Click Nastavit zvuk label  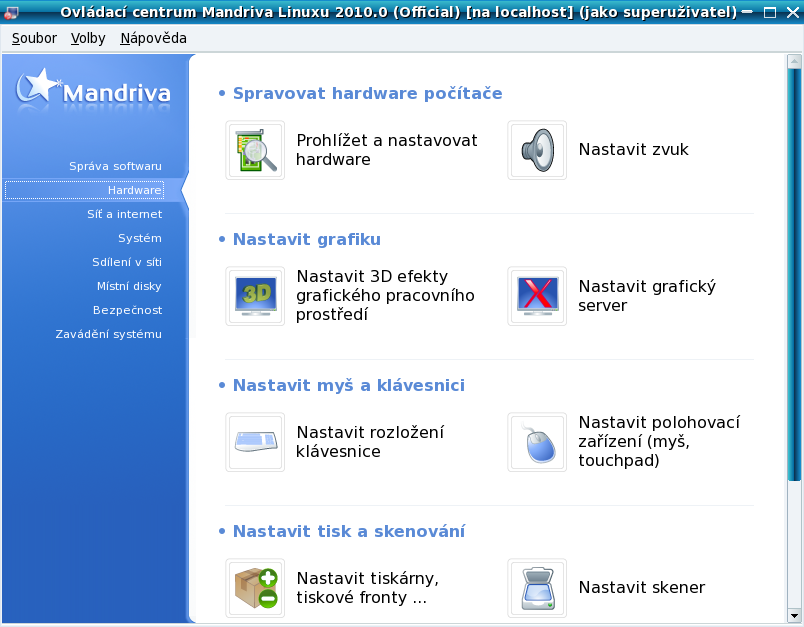pyautogui.click(x=633, y=149)
